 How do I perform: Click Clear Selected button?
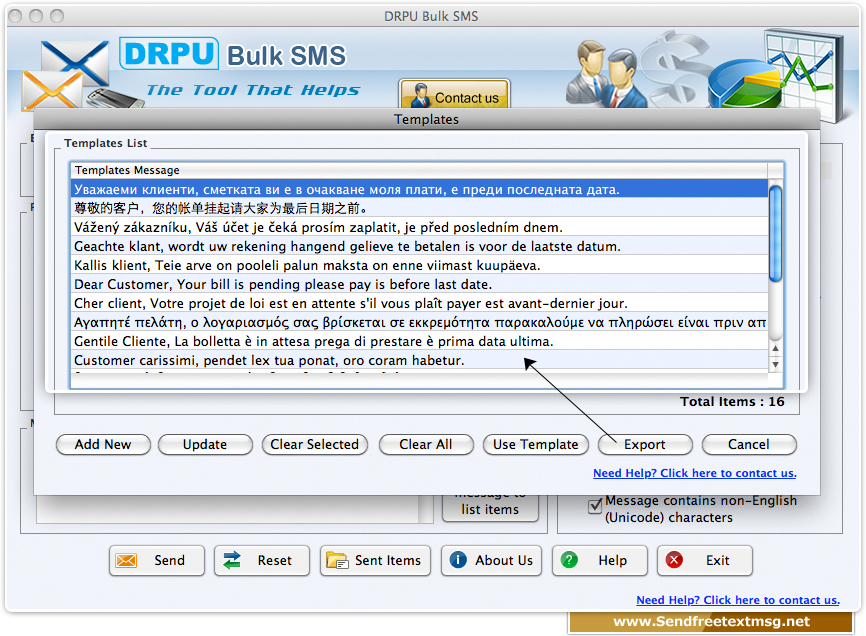pos(315,444)
